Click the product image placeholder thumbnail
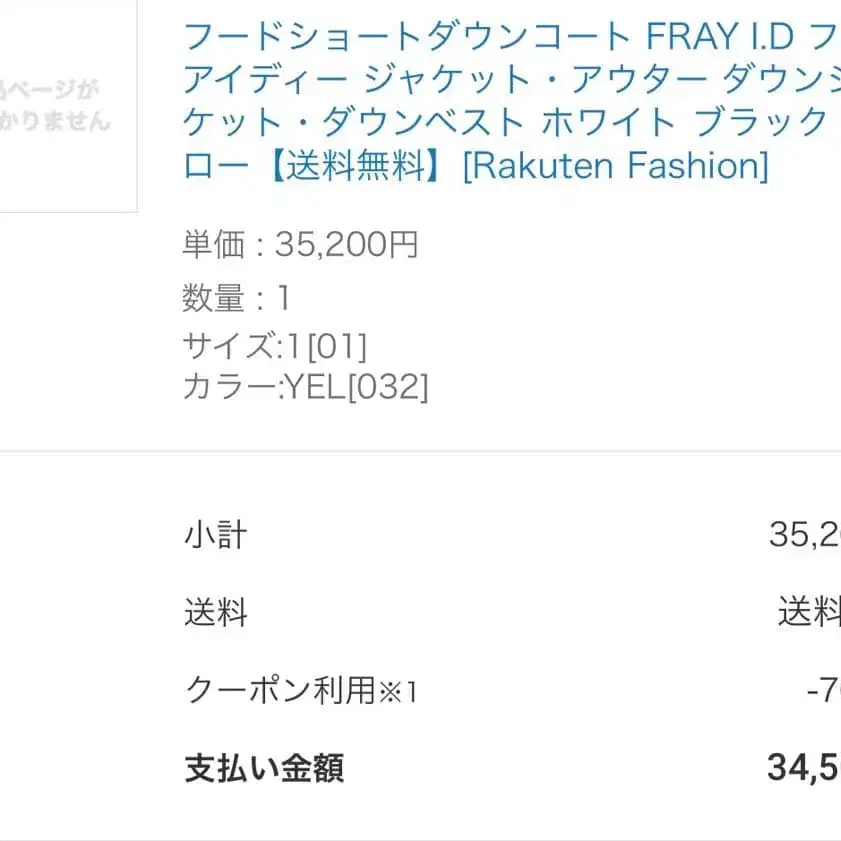Screen dimensions: 841x841 68,105
